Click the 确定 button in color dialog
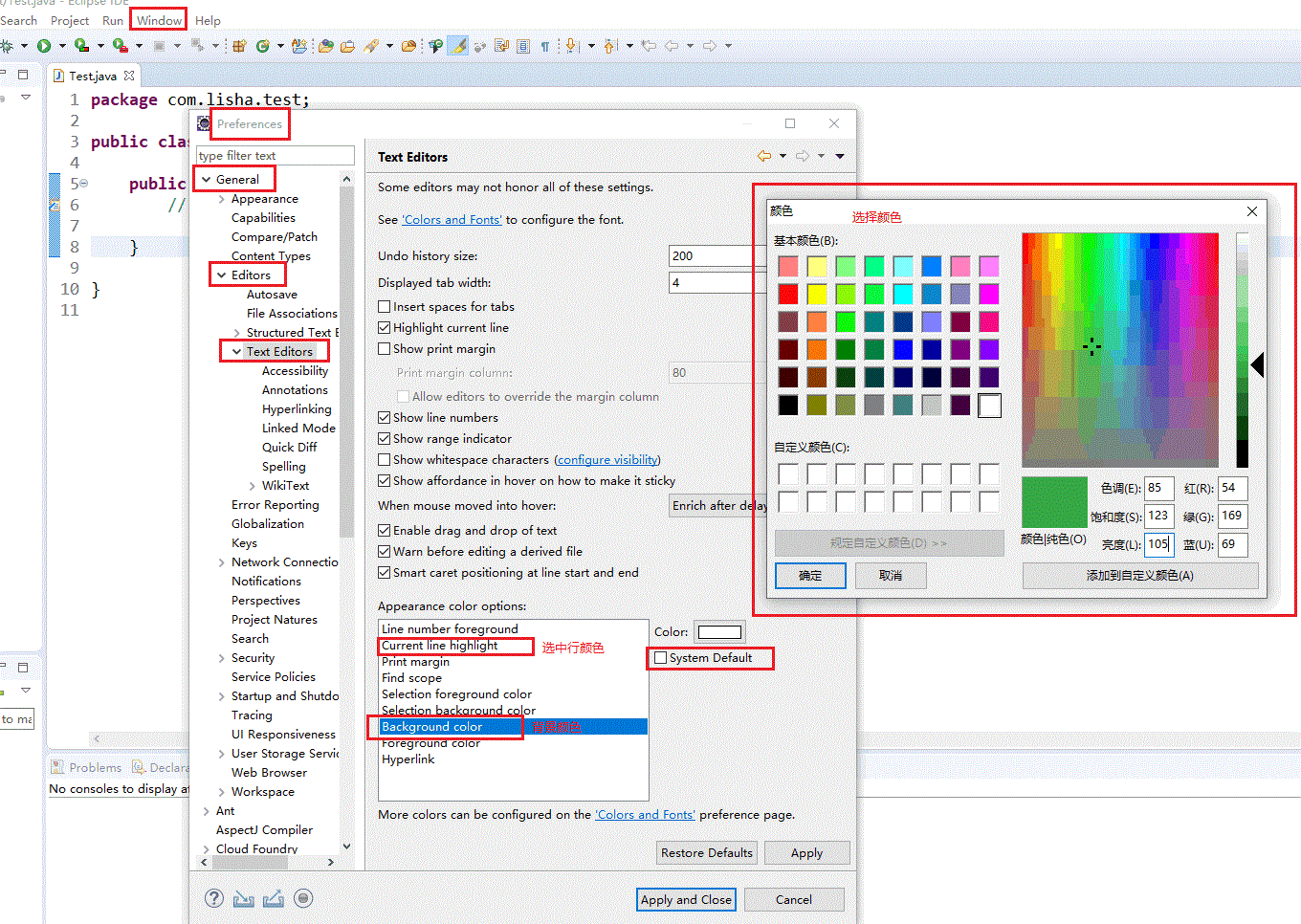1301x924 pixels. [810, 576]
